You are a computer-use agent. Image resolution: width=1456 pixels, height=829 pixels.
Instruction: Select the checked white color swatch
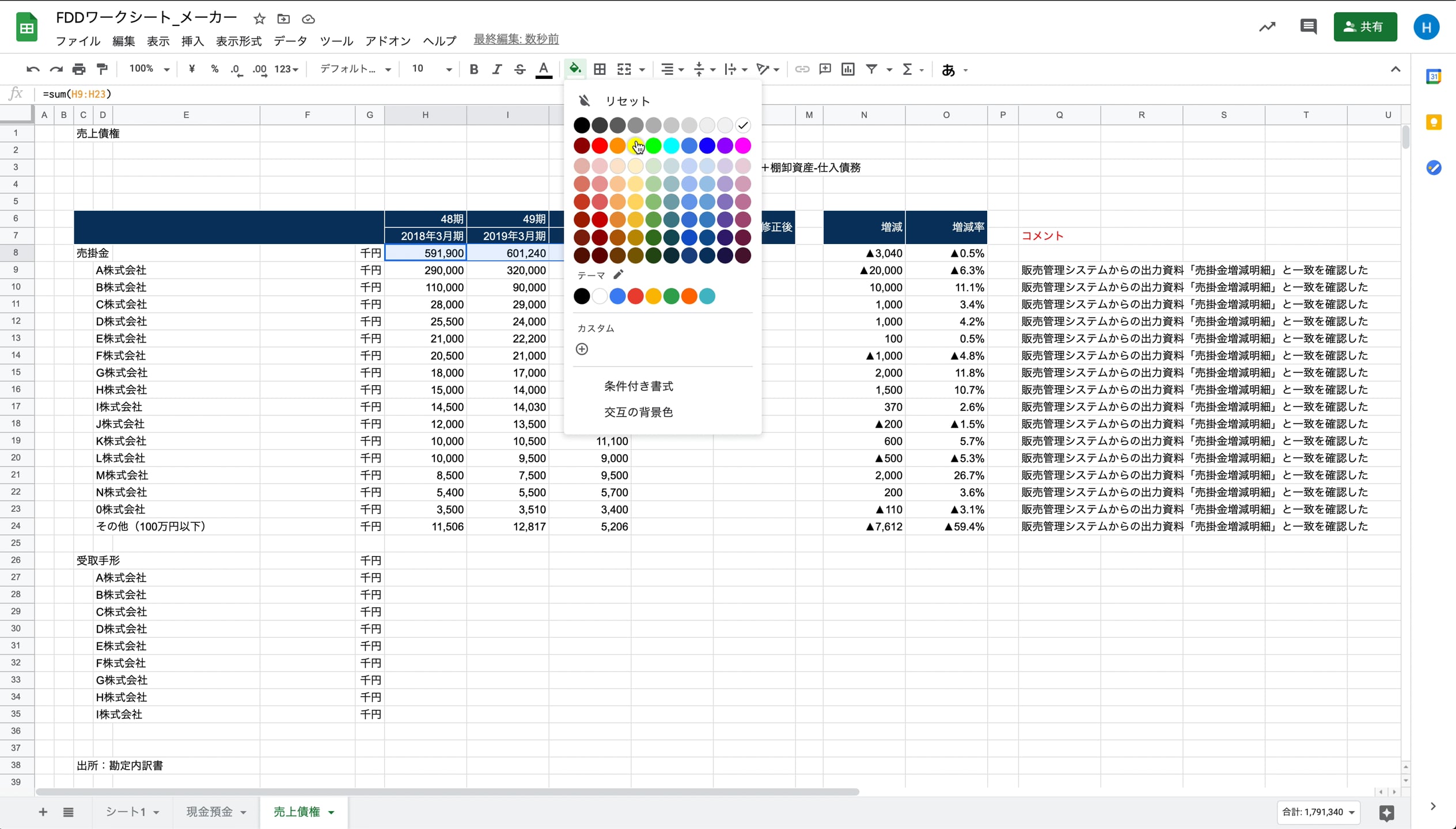(x=743, y=125)
